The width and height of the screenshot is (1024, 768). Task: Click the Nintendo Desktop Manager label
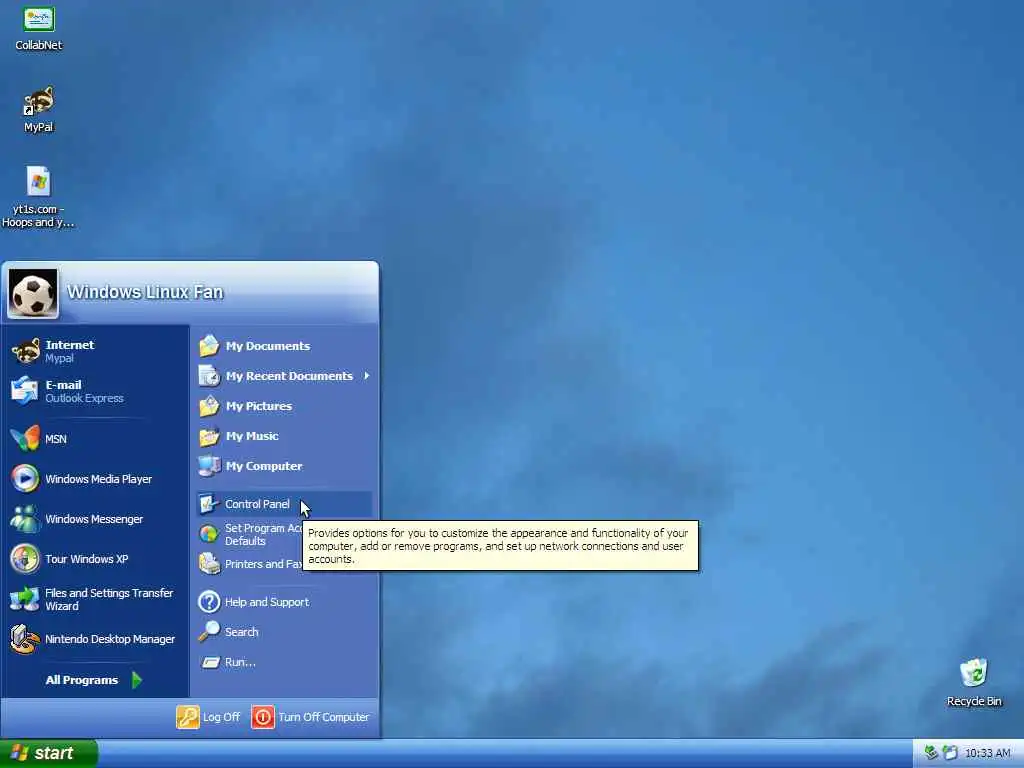(110, 639)
